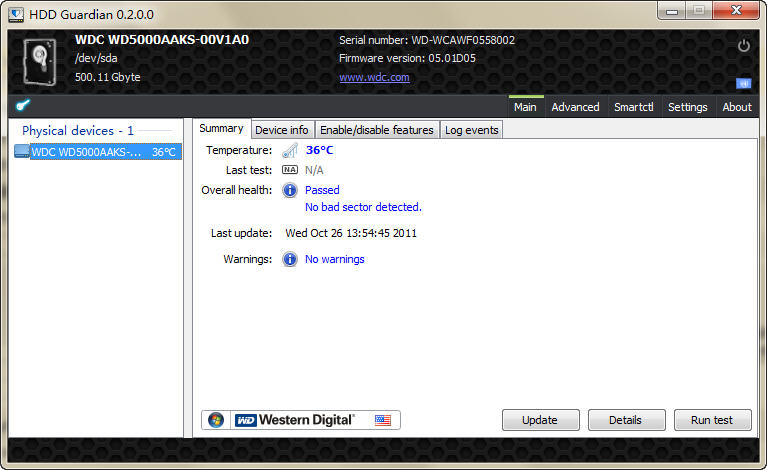767x470 pixels.
Task: Go to the Advanced section
Action: tap(575, 107)
